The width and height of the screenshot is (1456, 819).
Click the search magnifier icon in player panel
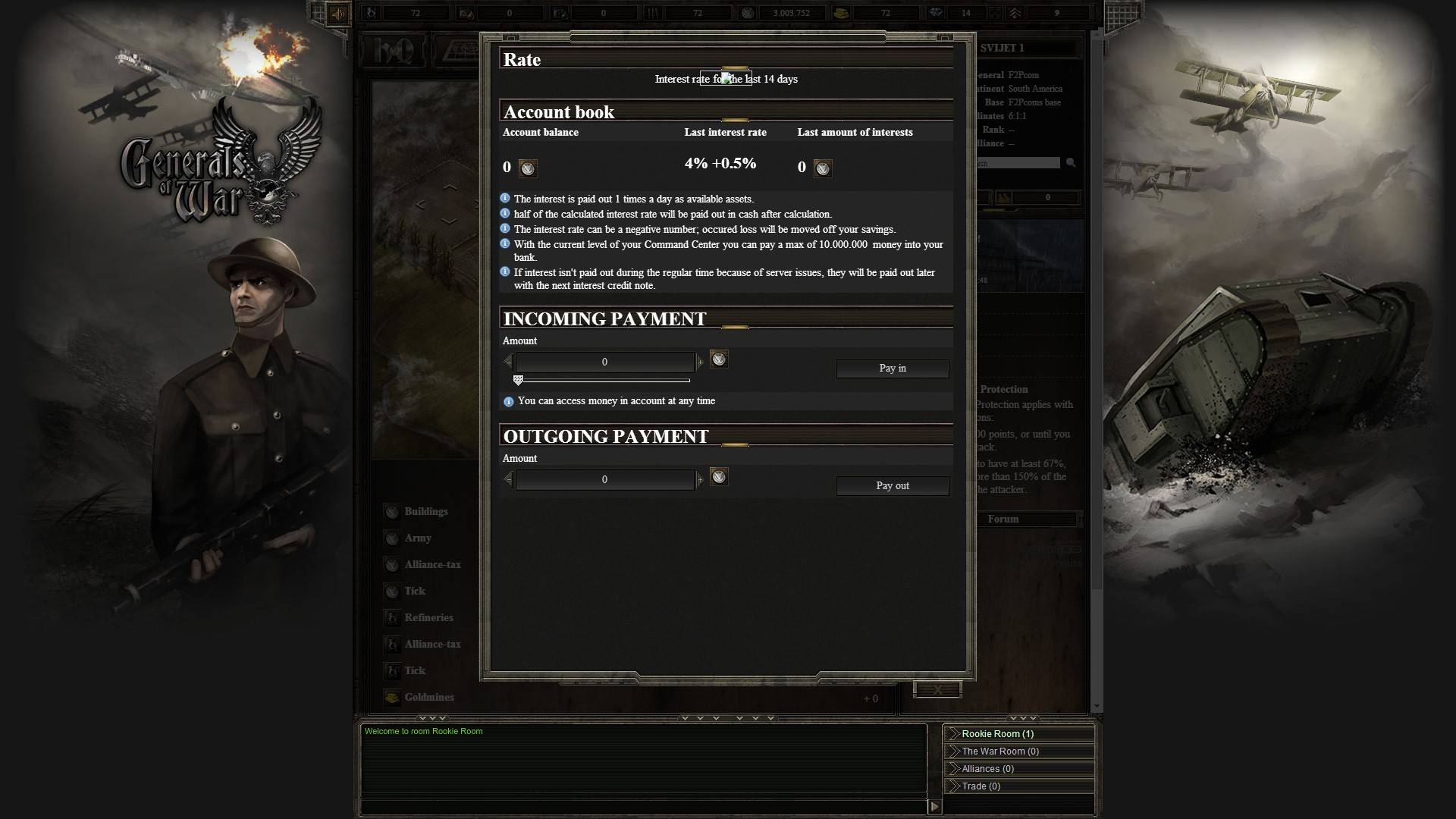(1071, 162)
